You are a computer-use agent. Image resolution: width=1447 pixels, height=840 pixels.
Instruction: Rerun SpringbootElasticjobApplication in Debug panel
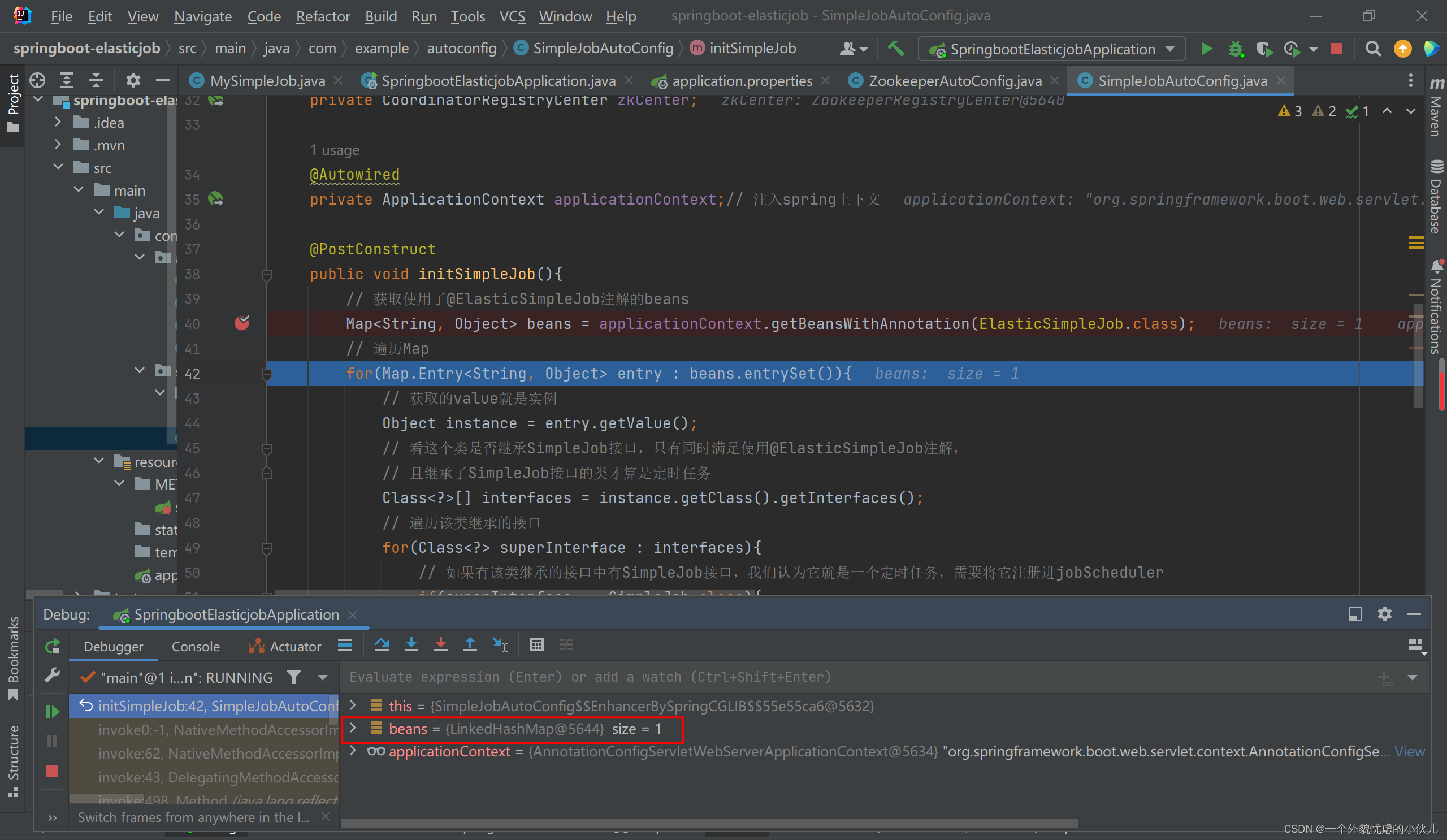[x=52, y=647]
